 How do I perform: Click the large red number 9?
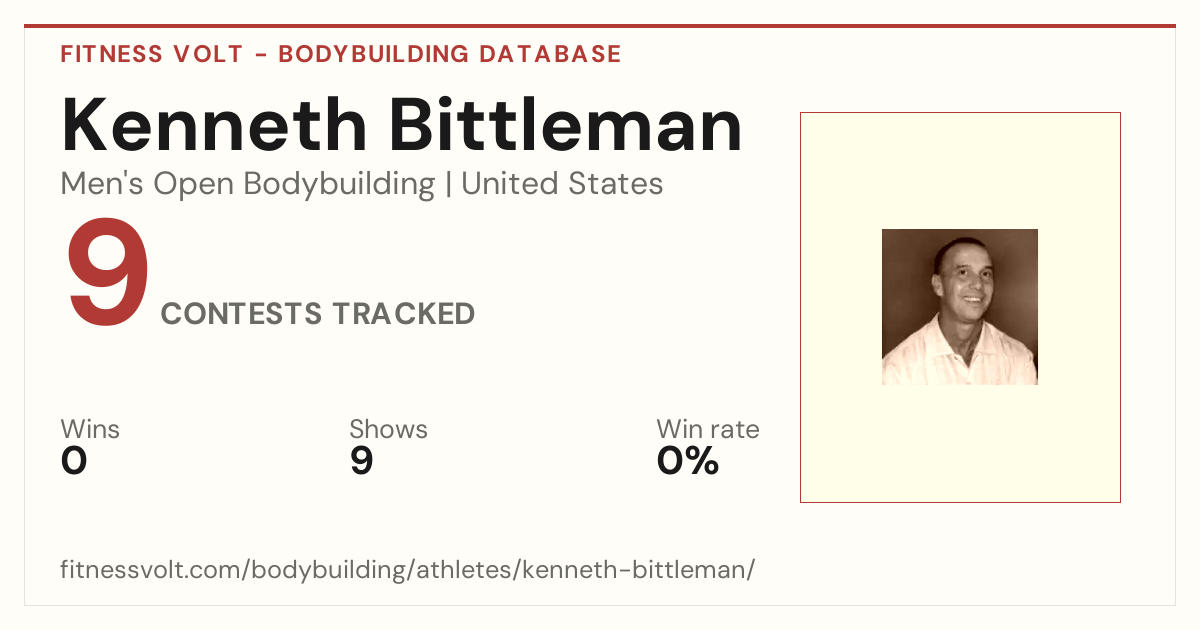point(107,275)
